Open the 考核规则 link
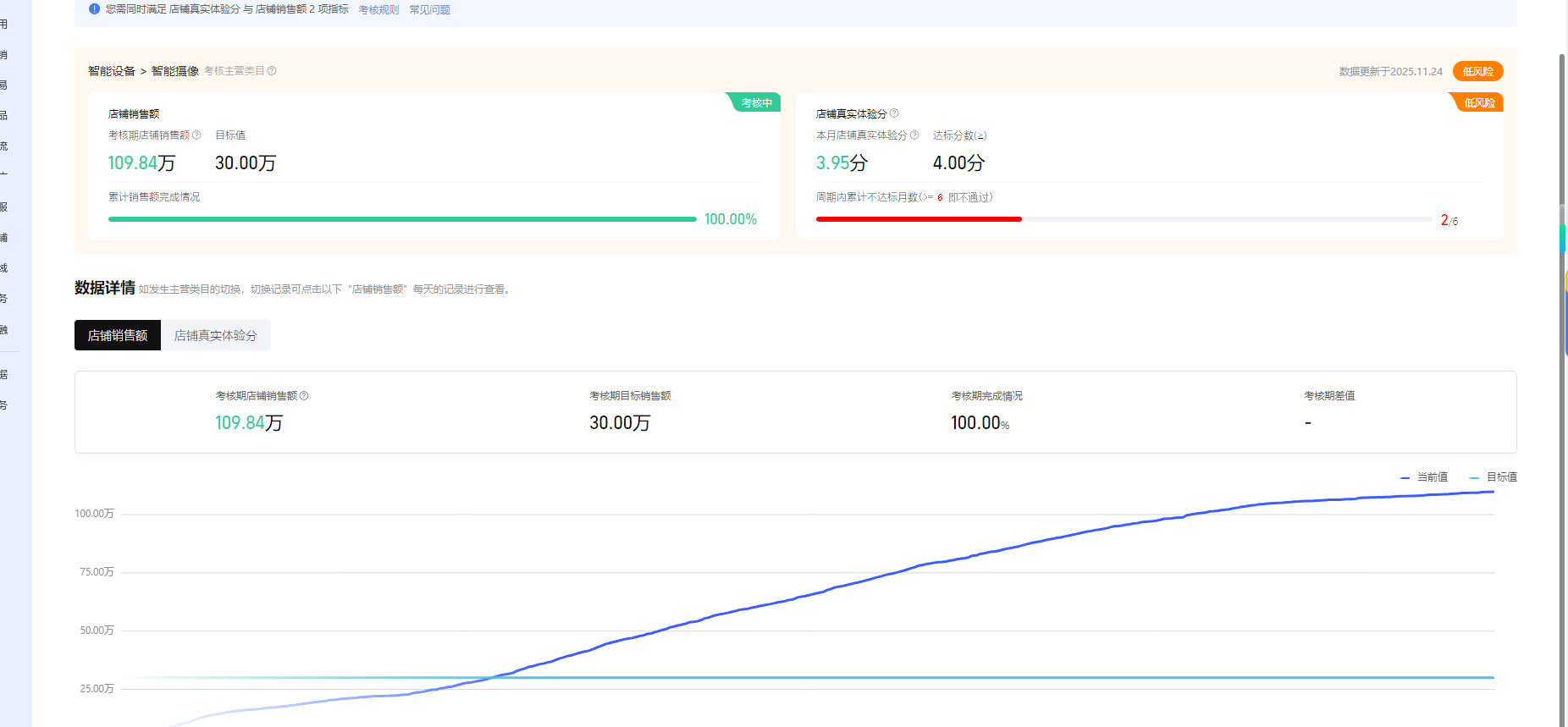Screen dimensions: 1568x727 point(378,10)
